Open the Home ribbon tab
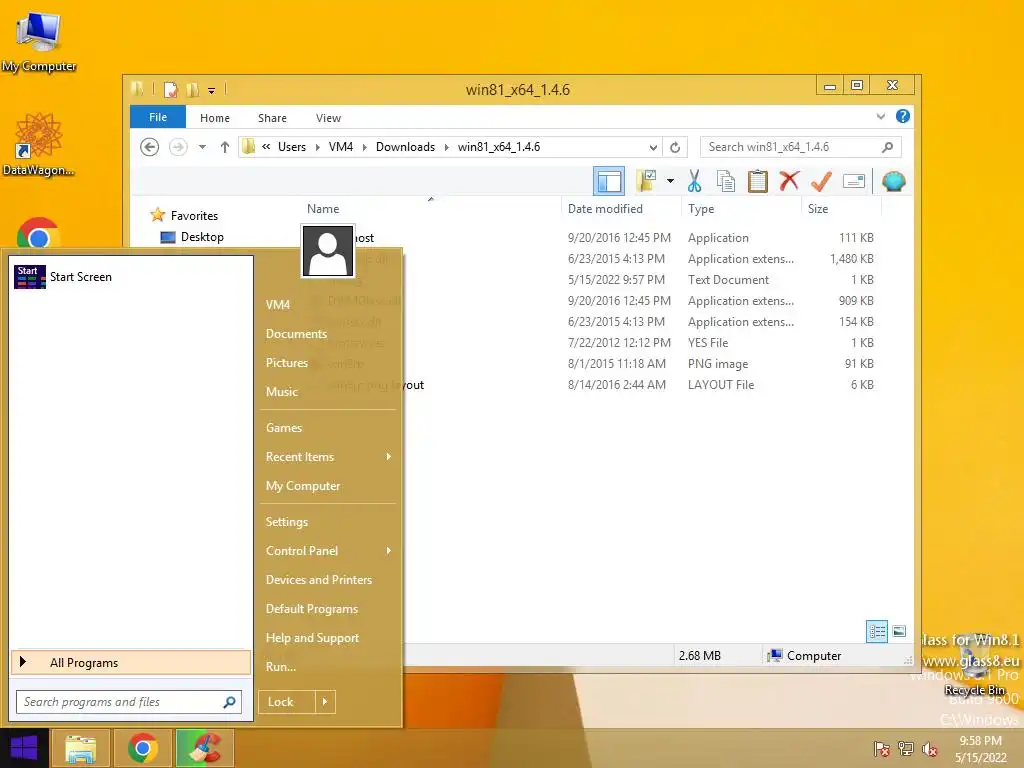The height and width of the screenshot is (768, 1024). click(x=215, y=118)
